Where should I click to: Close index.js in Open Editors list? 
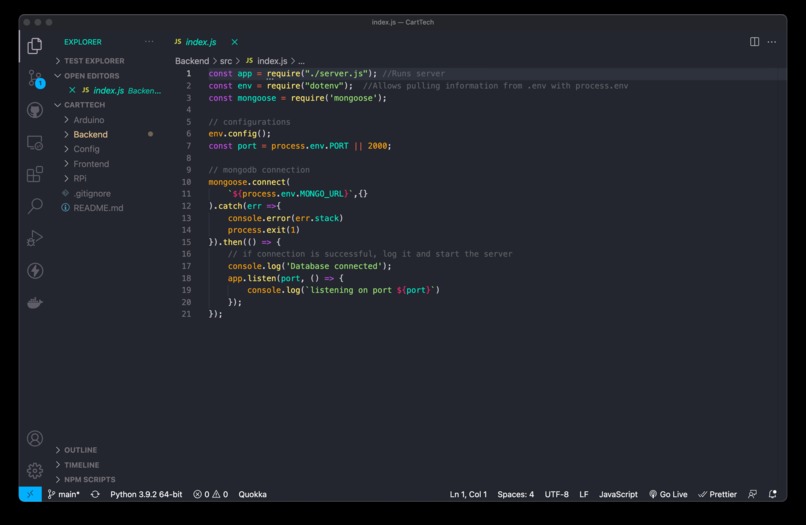point(72,90)
